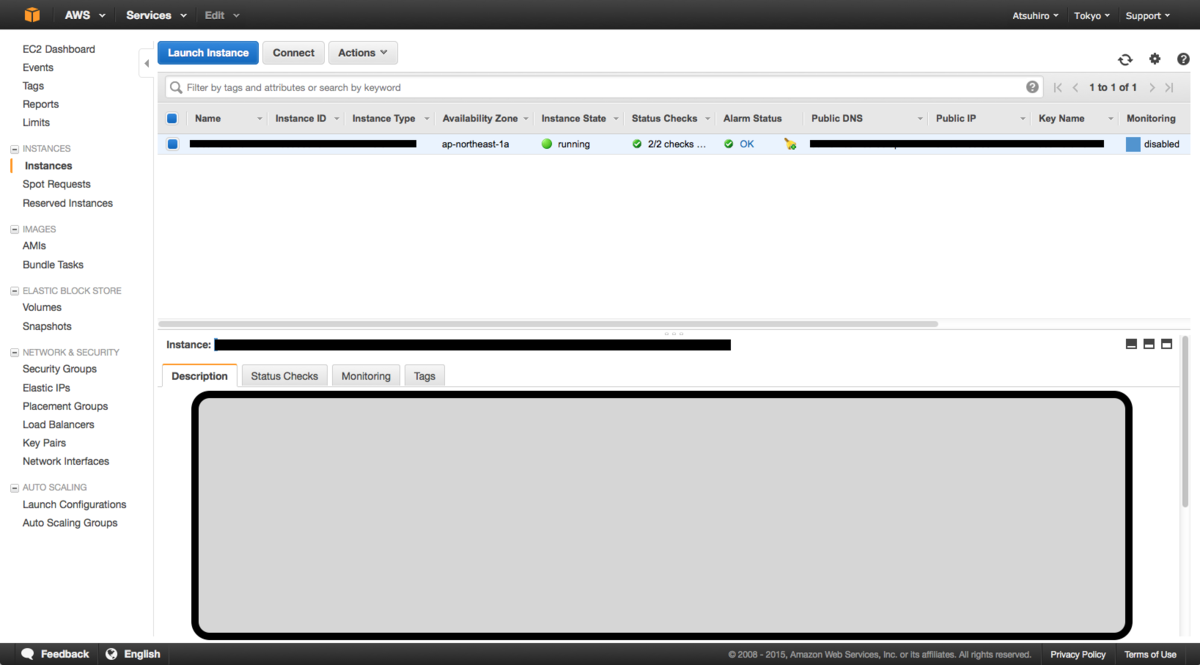
Task: Go to previous page of results
Action: 1076,88
